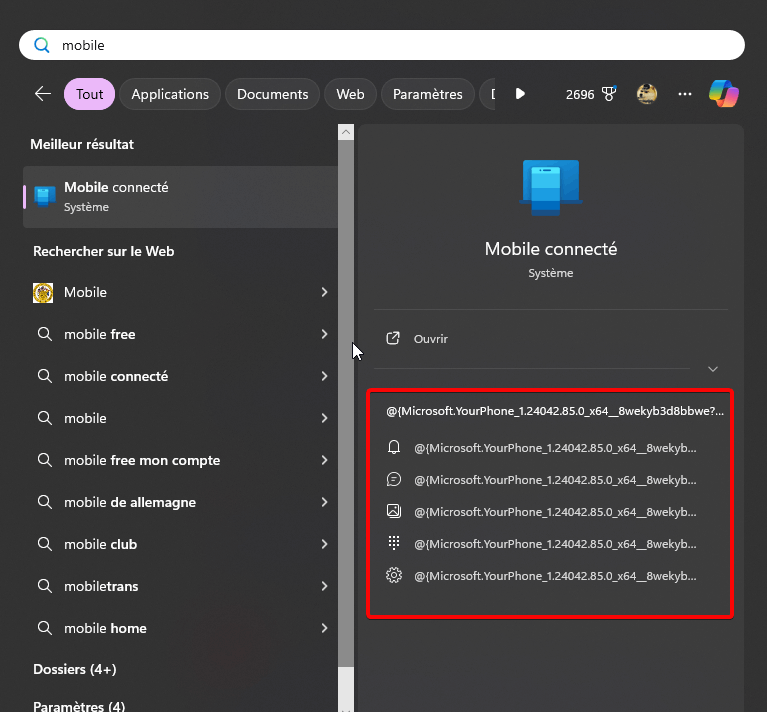
Task: Expand 'mobile home' suggestion chevron
Action: (324, 628)
